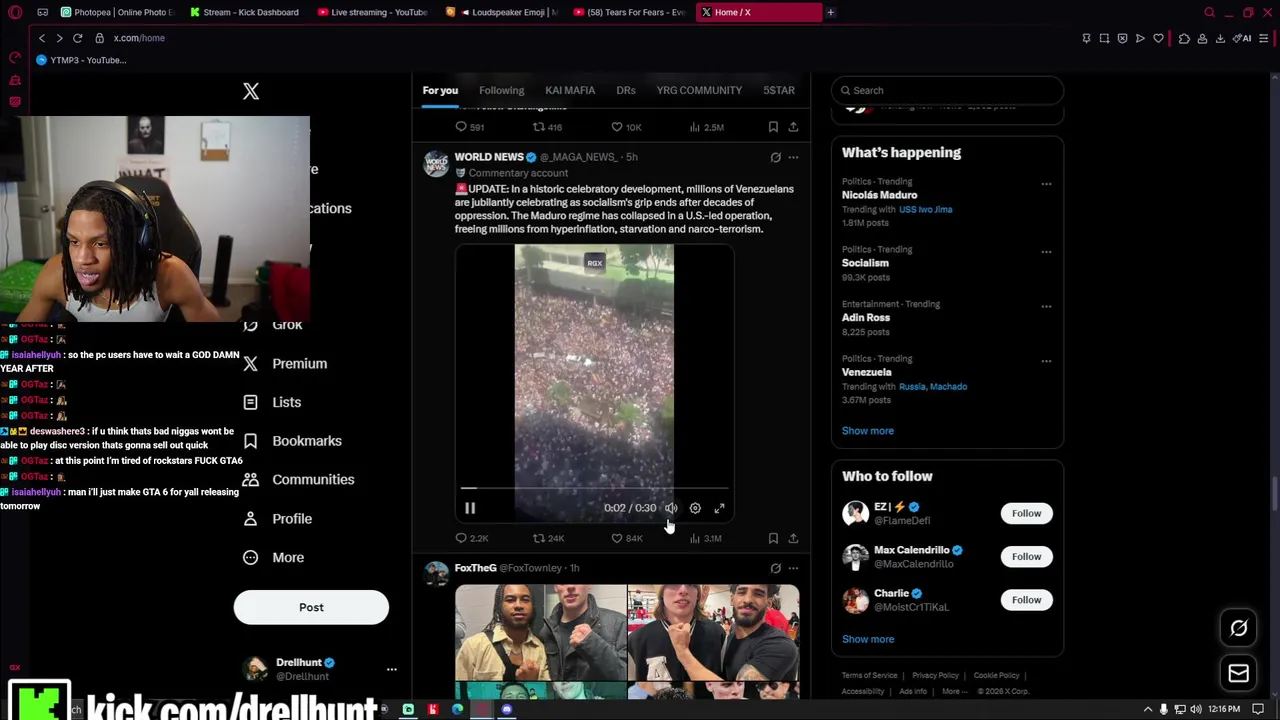Go back in browser history

[x=41, y=38]
